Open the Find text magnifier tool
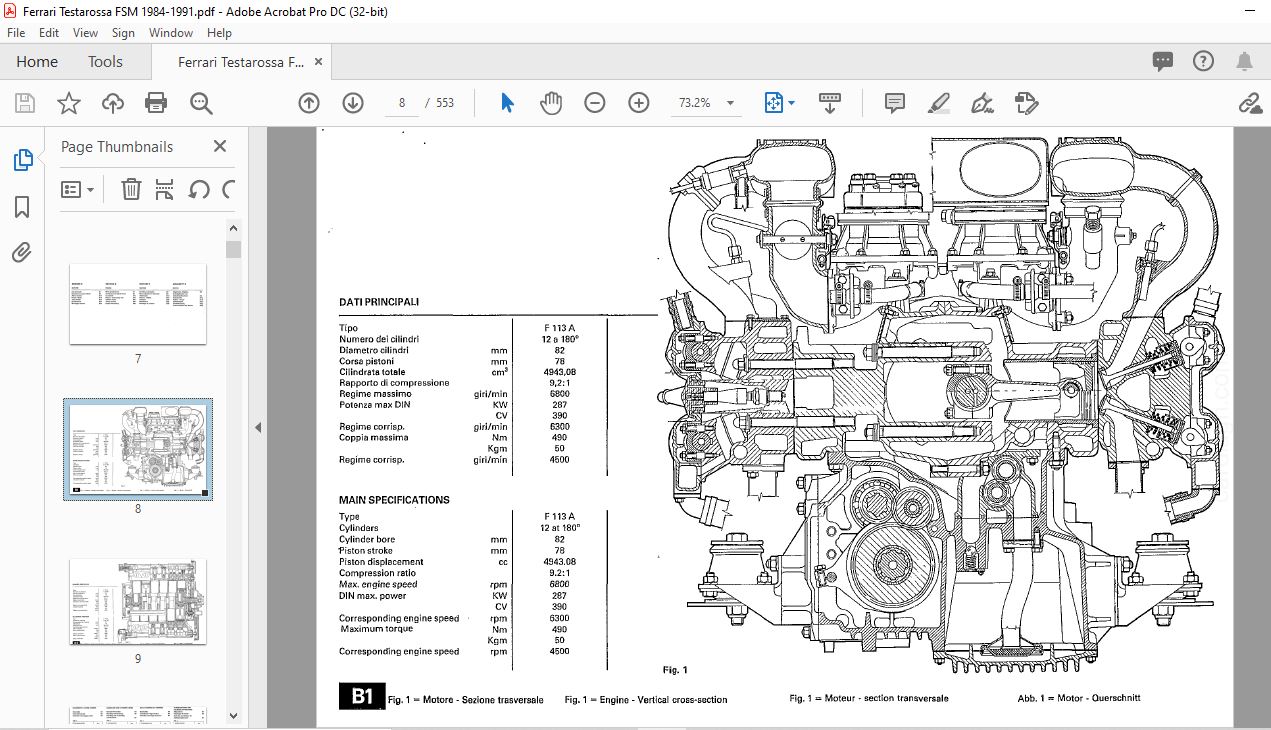1271x730 pixels. (201, 103)
